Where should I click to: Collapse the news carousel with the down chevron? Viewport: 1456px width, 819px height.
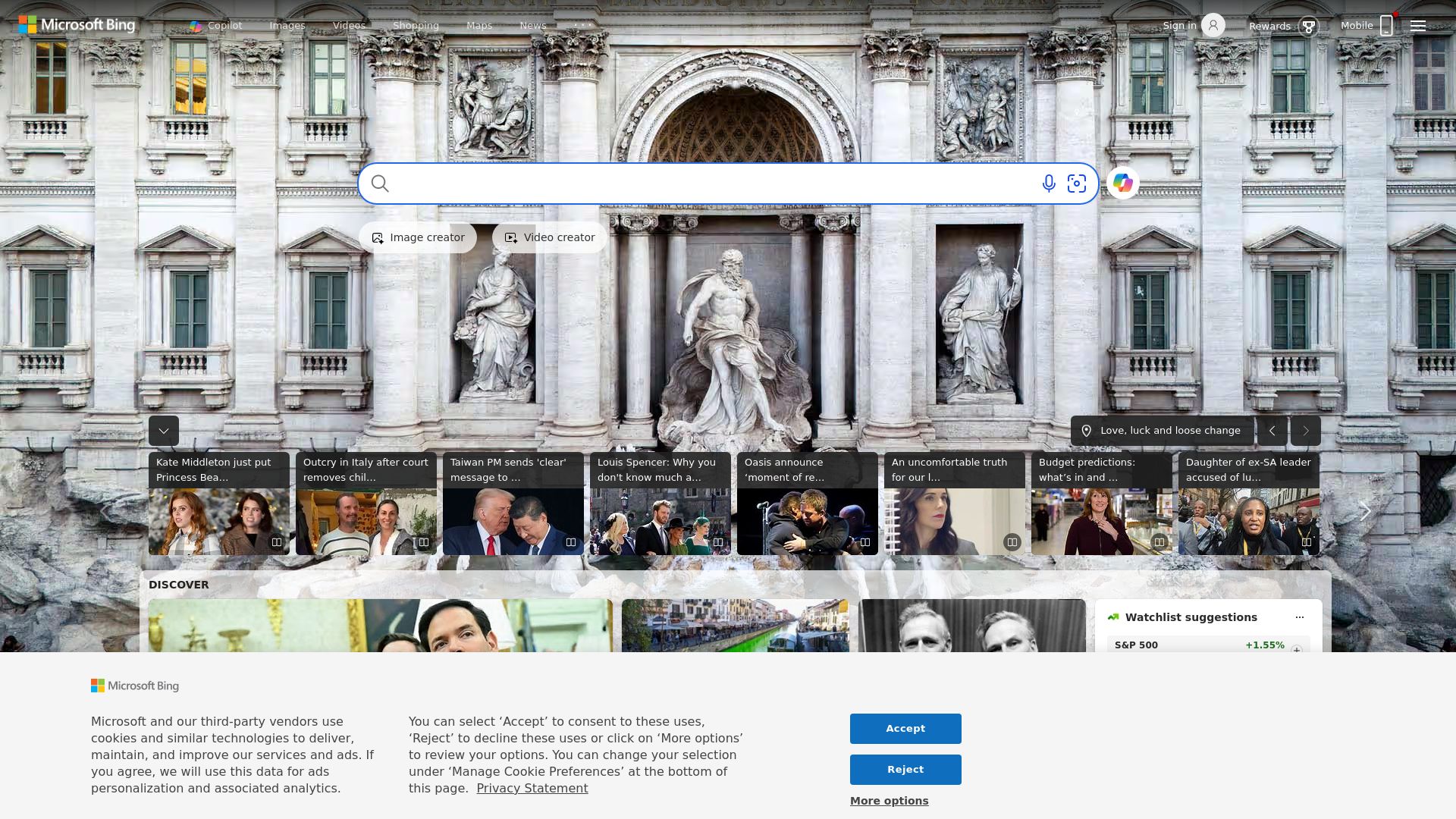[163, 430]
